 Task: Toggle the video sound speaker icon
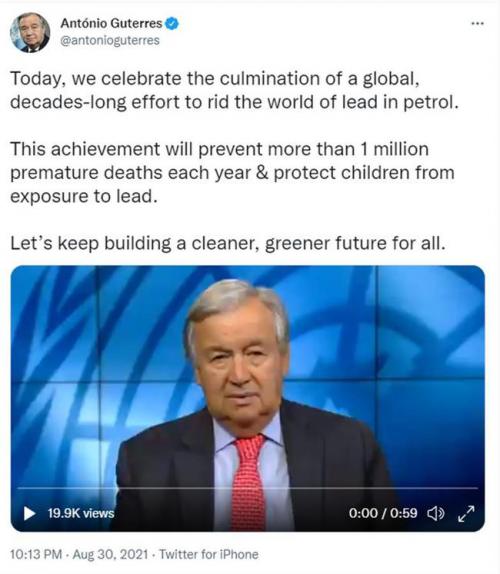436,514
